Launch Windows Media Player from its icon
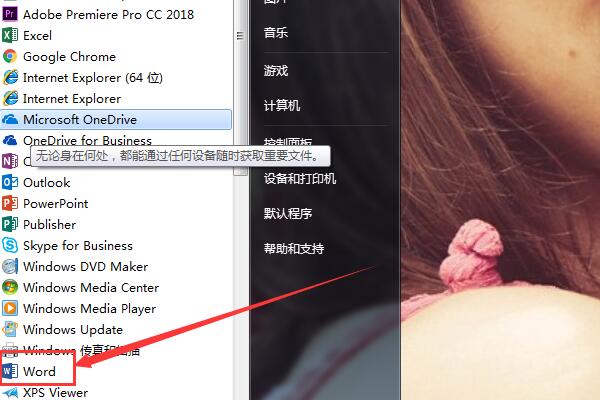Screen dimensions: 600x400 10,308
